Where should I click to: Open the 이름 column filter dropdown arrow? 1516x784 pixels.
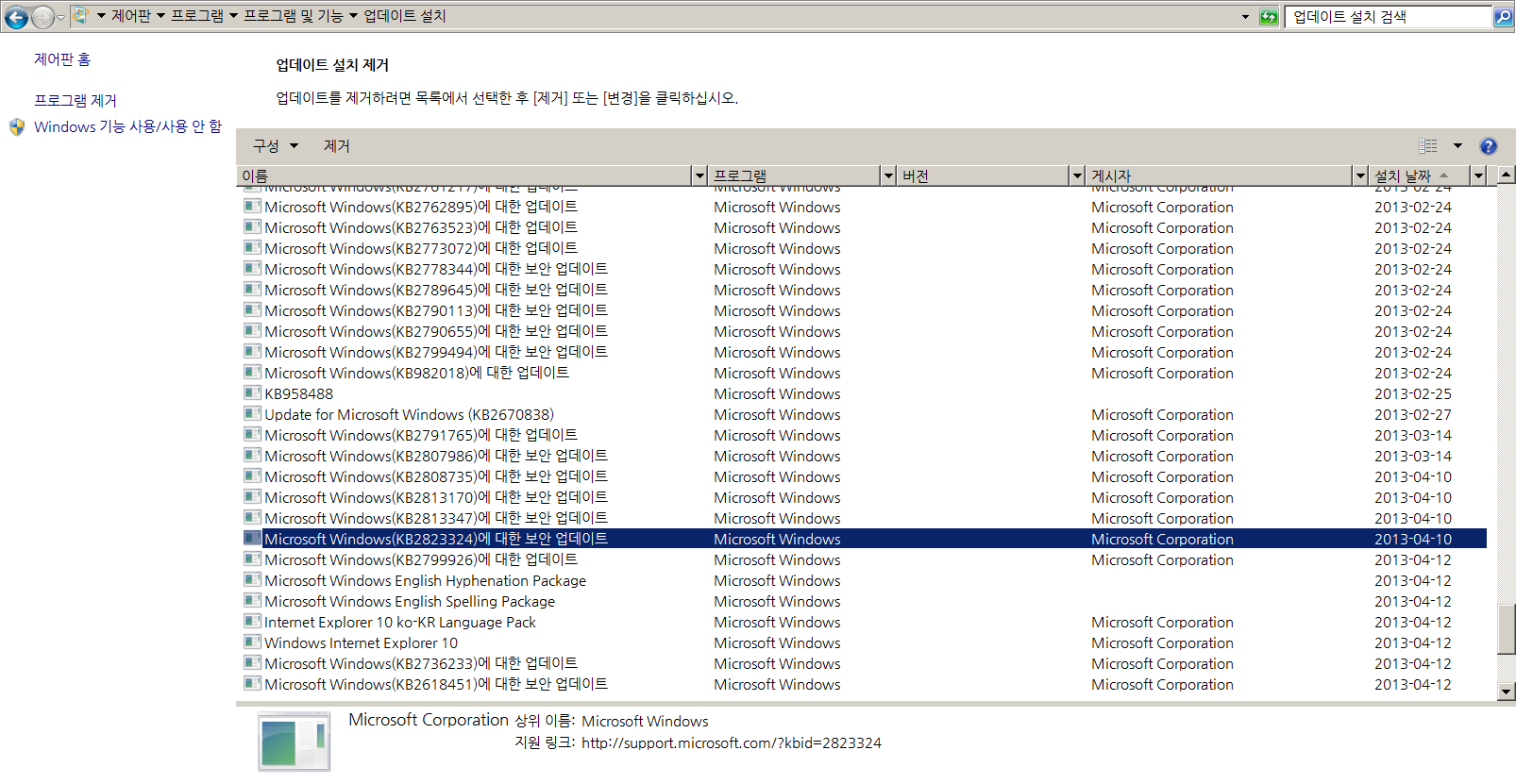pyautogui.click(x=699, y=175)
